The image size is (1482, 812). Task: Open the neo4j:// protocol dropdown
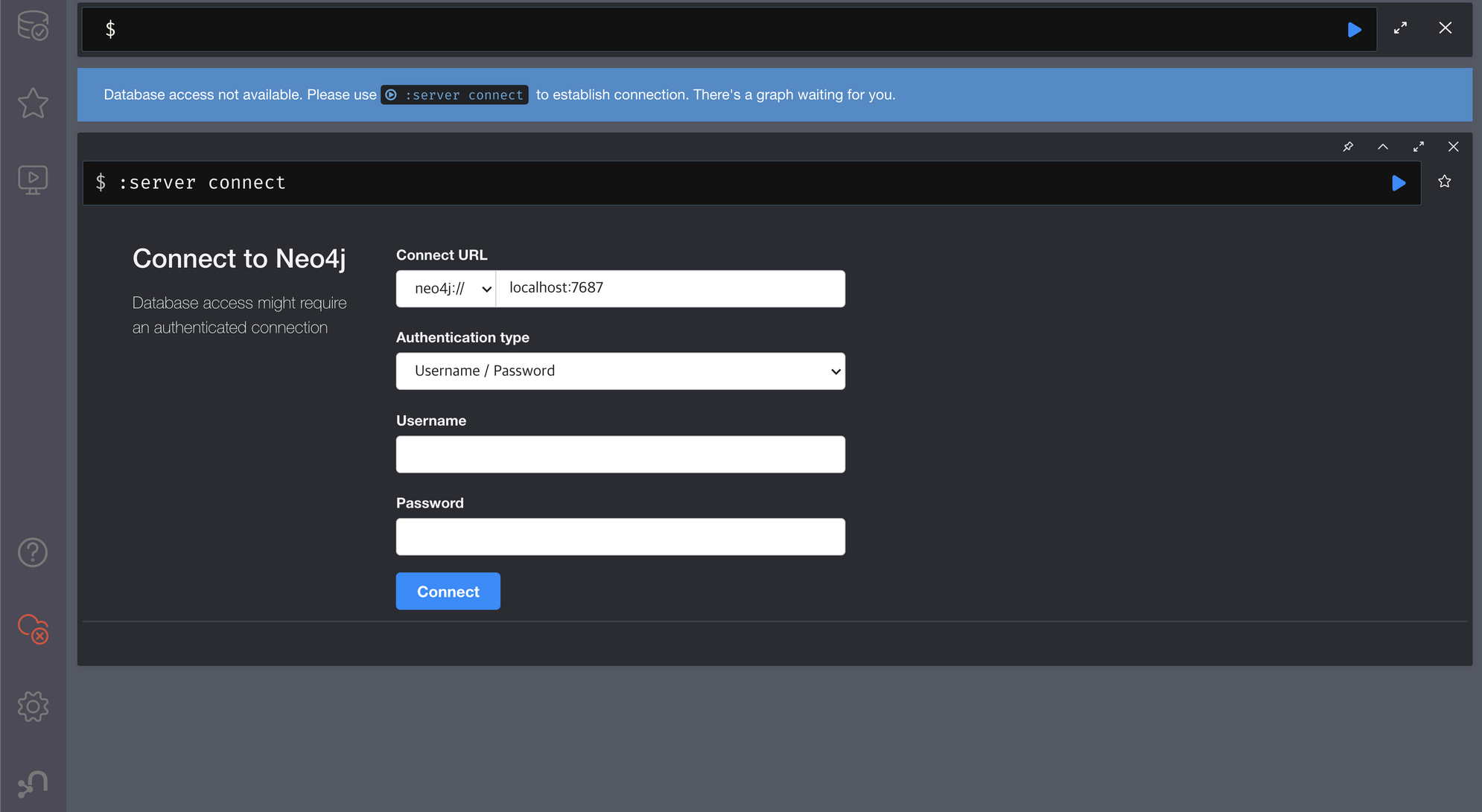tap(446, 289)
